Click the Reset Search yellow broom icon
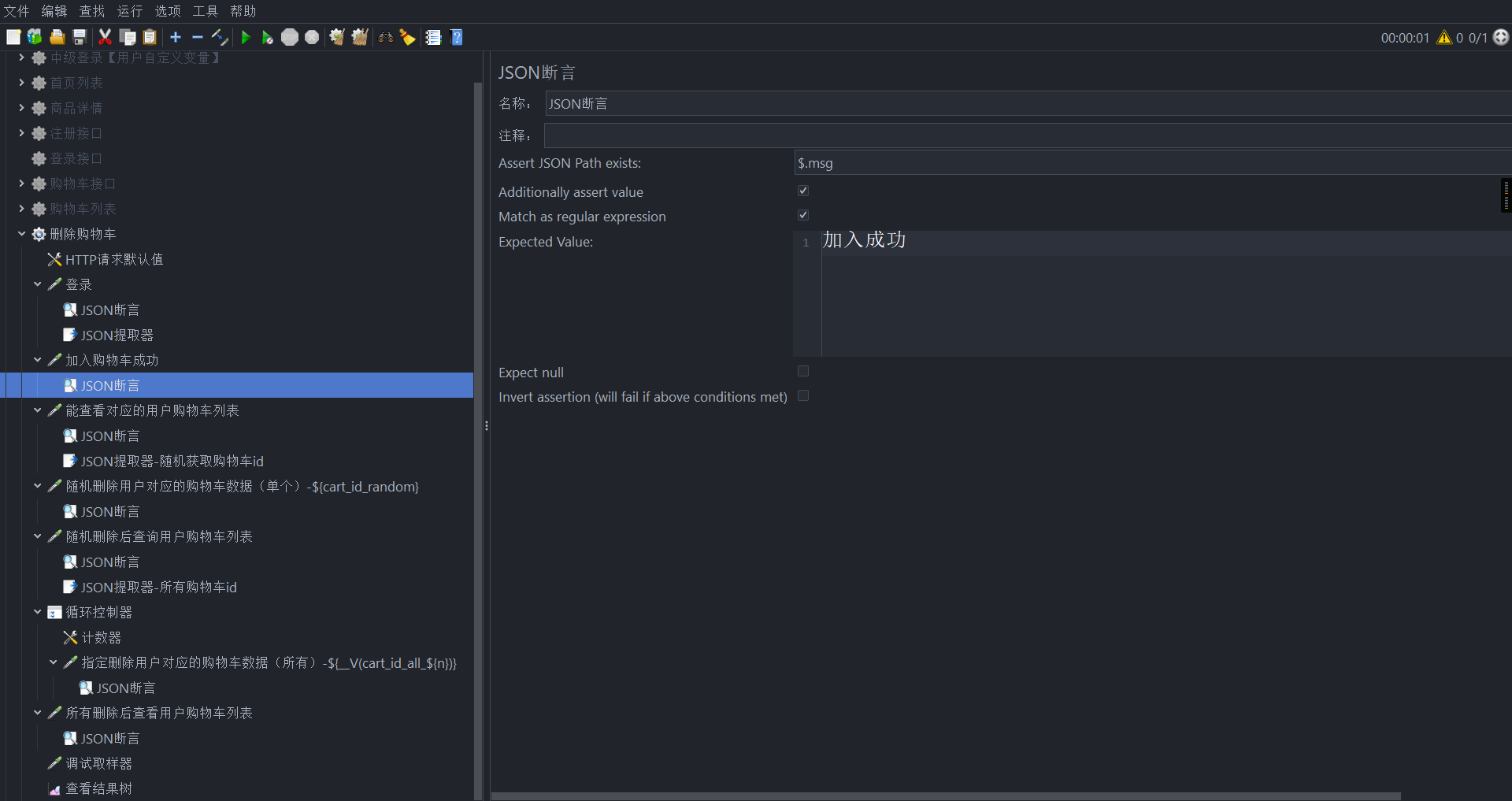1512x801 pixels. tap(408, 37)
